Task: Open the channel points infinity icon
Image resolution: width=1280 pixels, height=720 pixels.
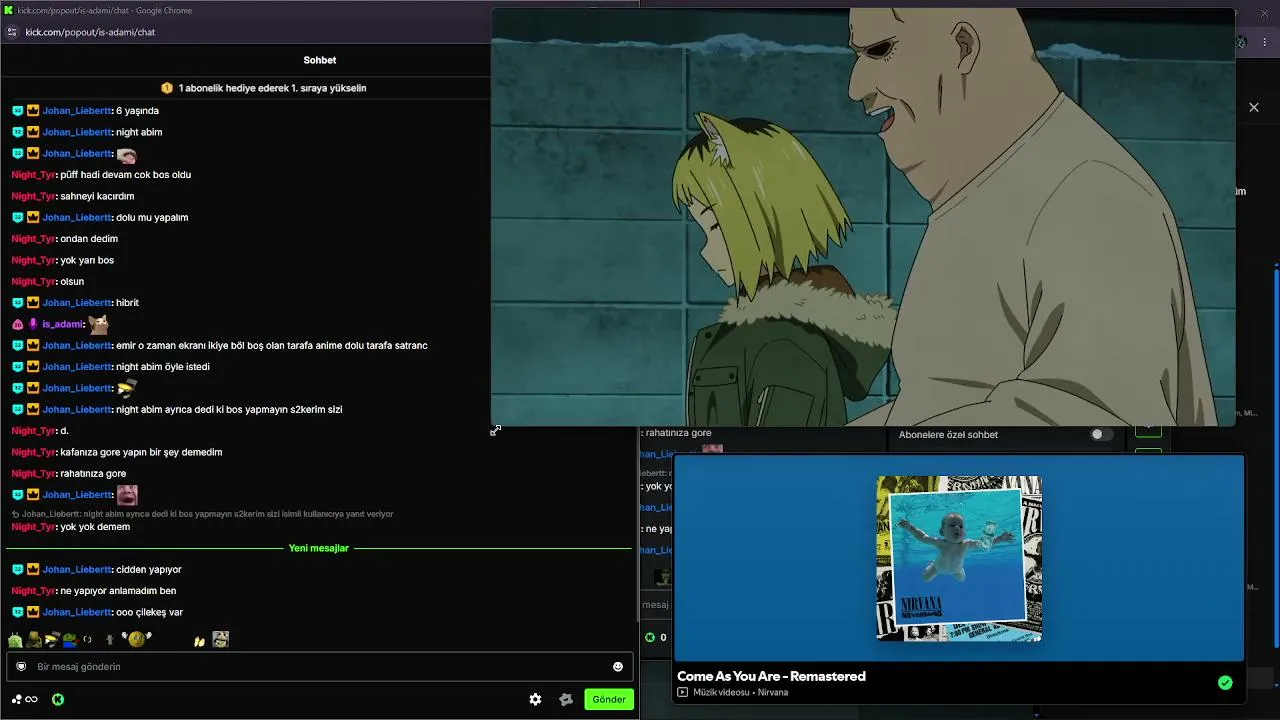Action: pyautogui.click(x=32, y=700)
